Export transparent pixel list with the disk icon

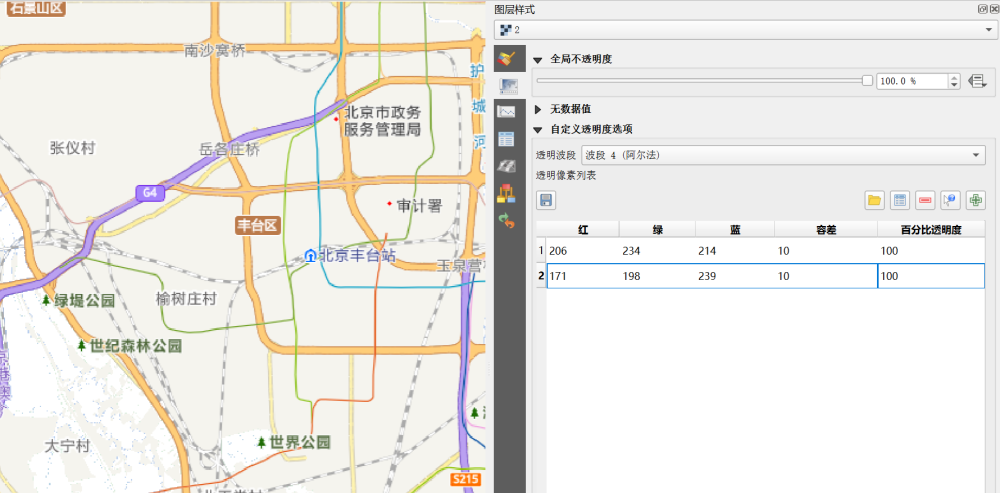click(x=546, y=200)
